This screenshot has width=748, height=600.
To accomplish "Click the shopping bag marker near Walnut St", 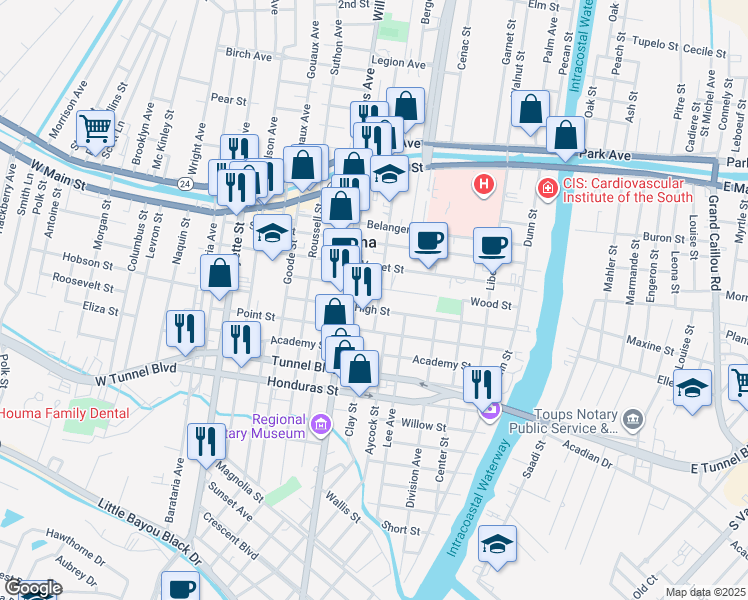I will [x=530, y=111].
